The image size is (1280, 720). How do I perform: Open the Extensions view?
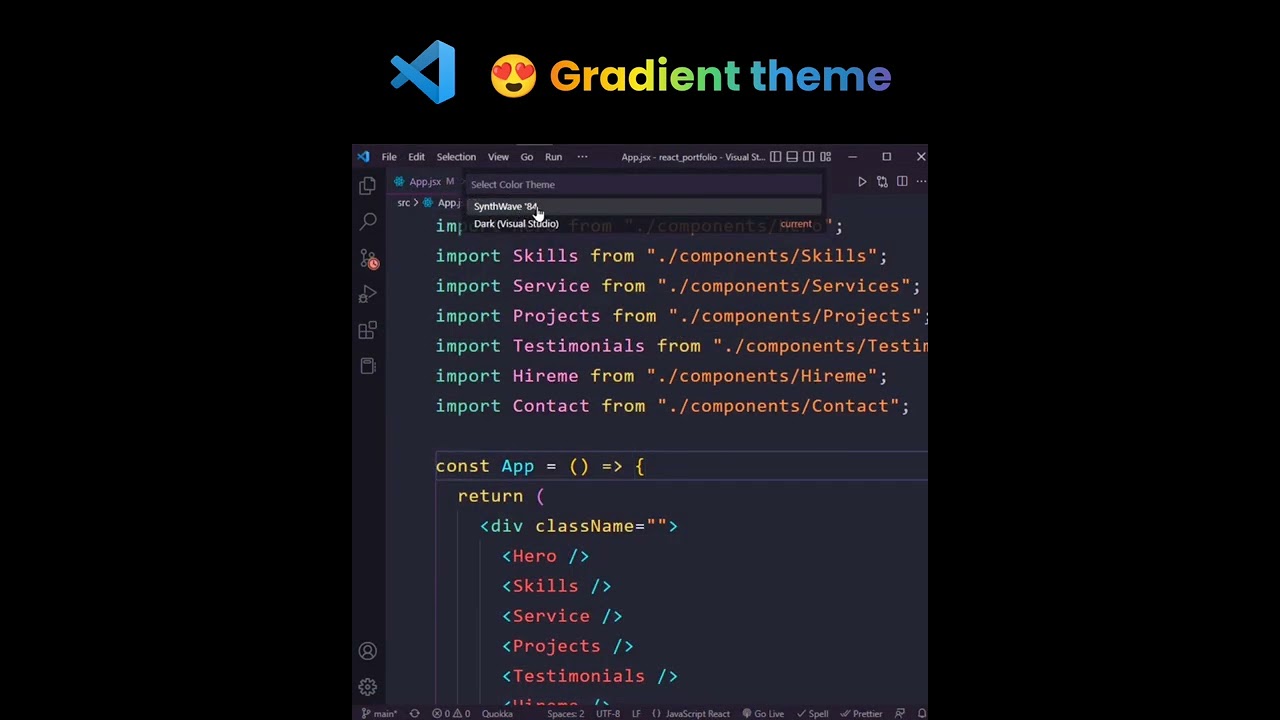[368, 330]
